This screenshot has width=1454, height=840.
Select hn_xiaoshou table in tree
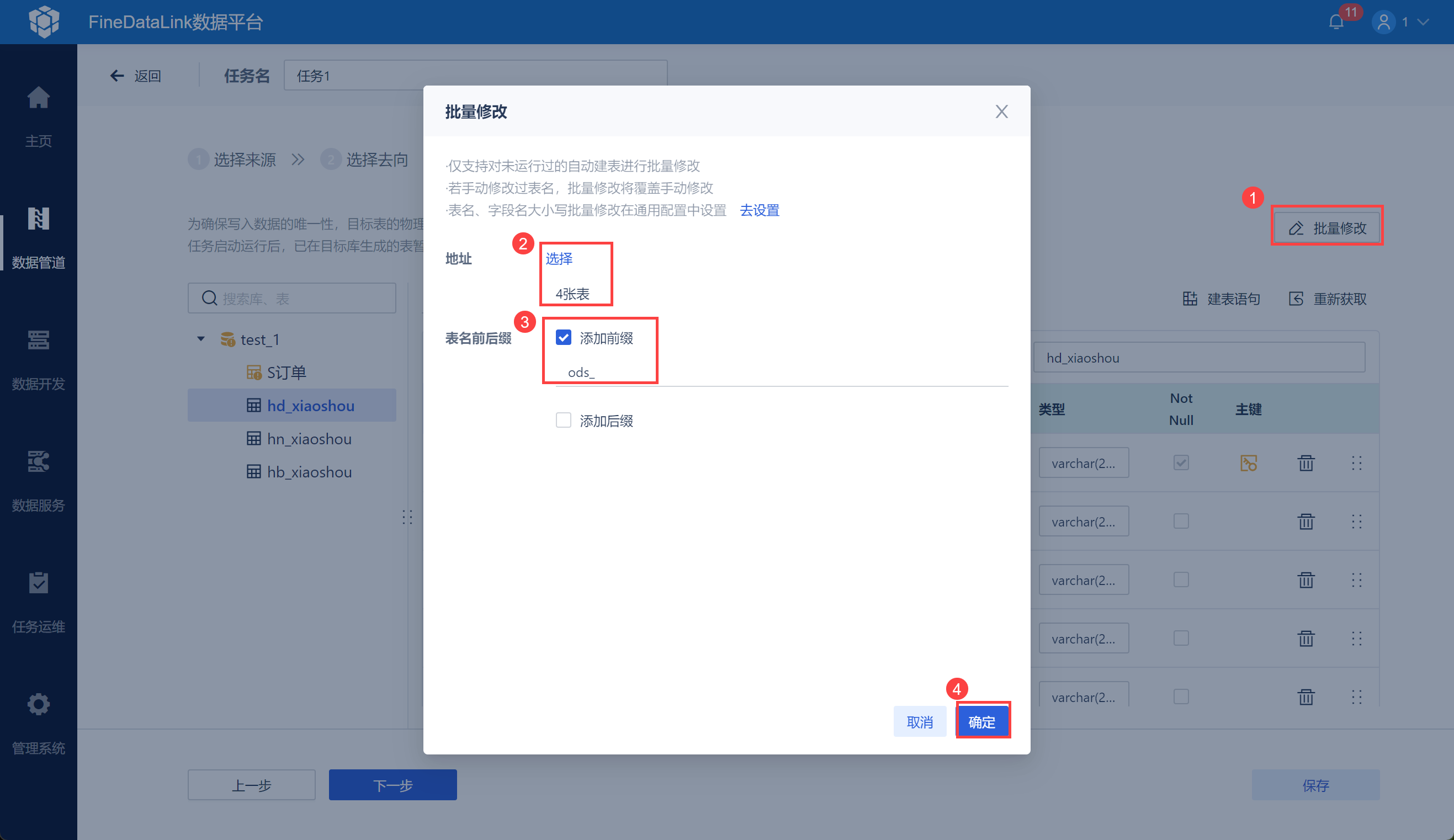pos(309,439)
